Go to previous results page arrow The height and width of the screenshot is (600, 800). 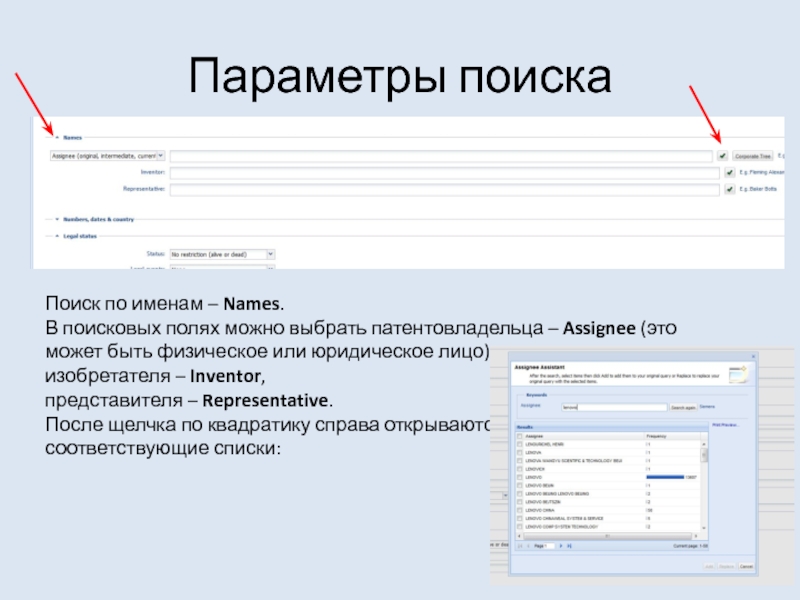click(528, 546)
